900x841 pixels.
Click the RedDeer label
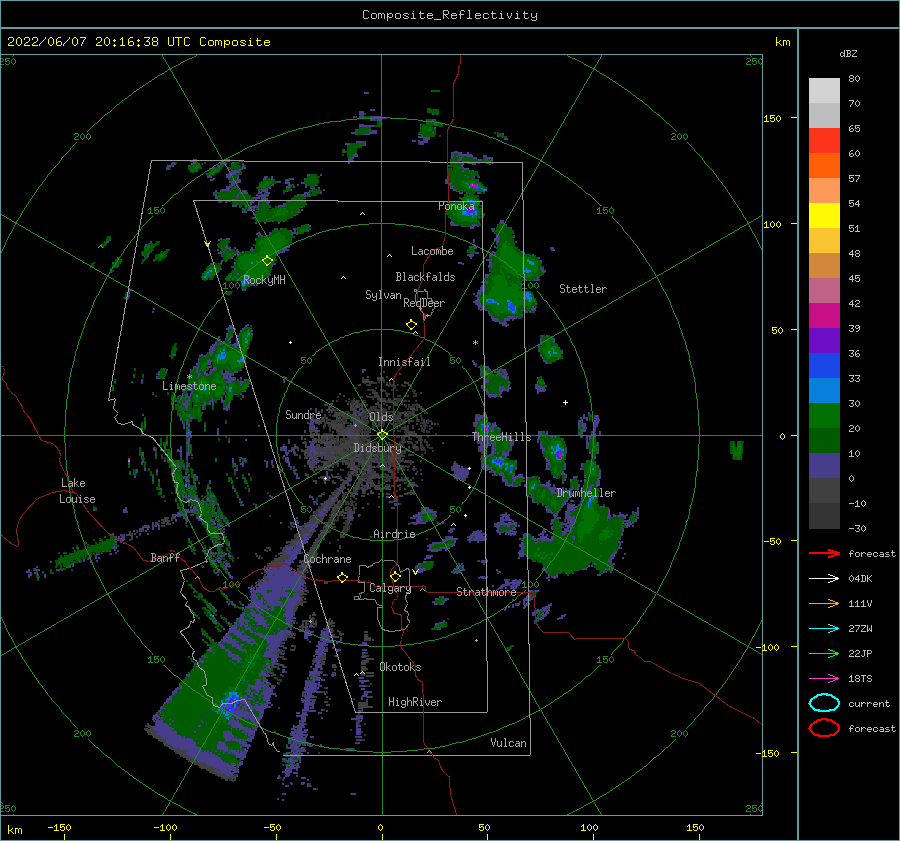[x=424, y=303]
